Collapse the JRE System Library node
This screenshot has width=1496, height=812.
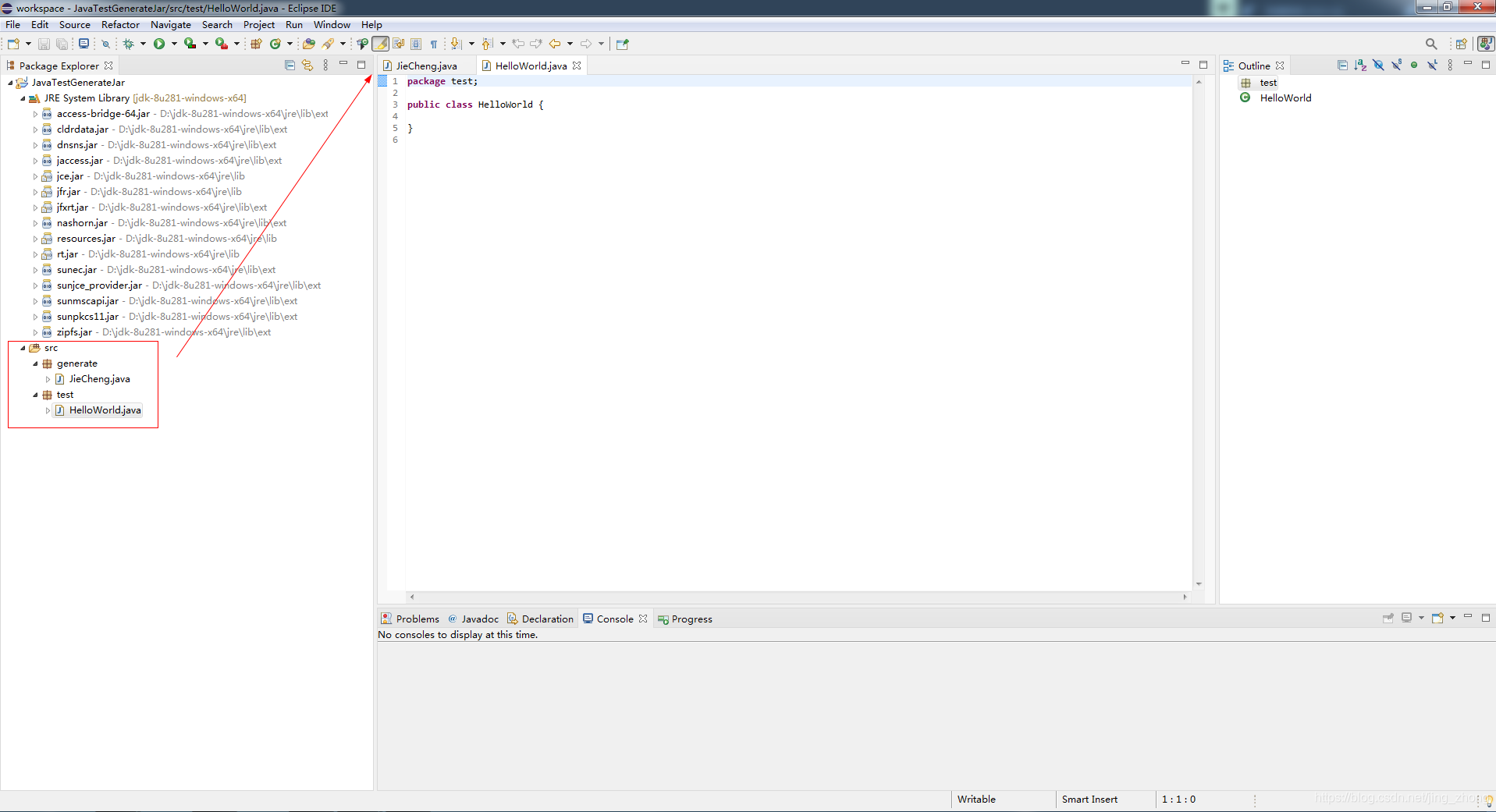point(23,98)
